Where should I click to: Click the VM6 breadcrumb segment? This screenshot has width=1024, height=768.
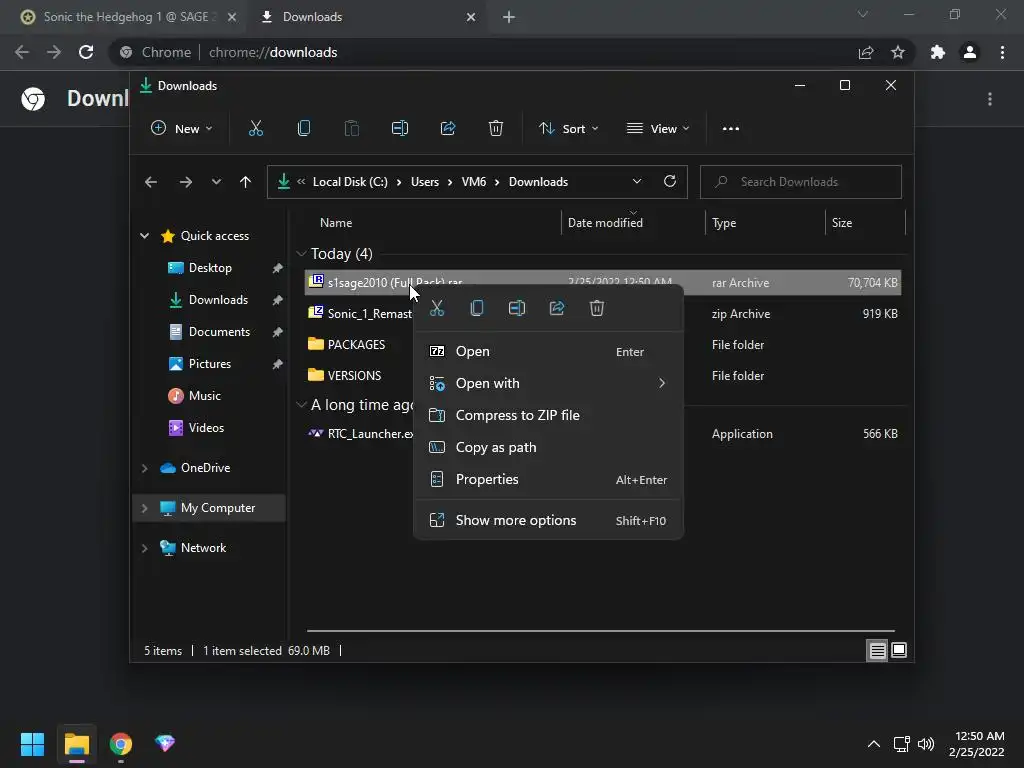(x=473, y=182)
